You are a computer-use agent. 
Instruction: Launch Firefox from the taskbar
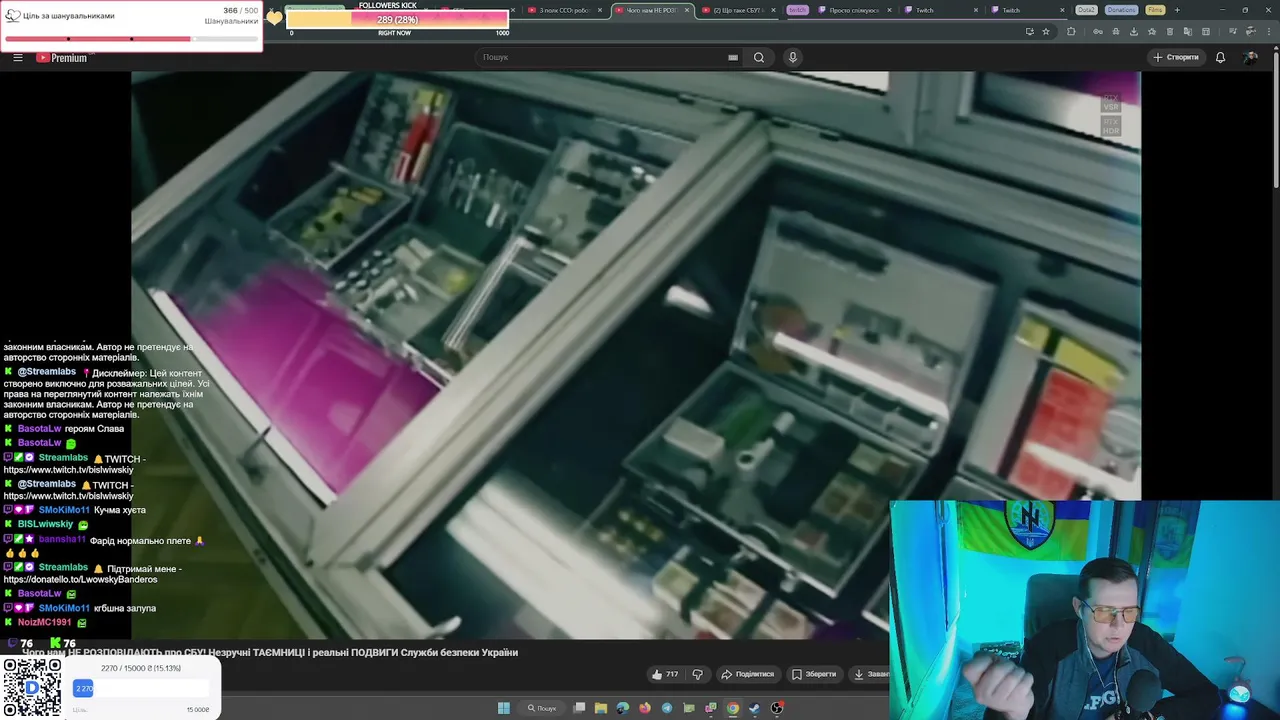(645, 708)
